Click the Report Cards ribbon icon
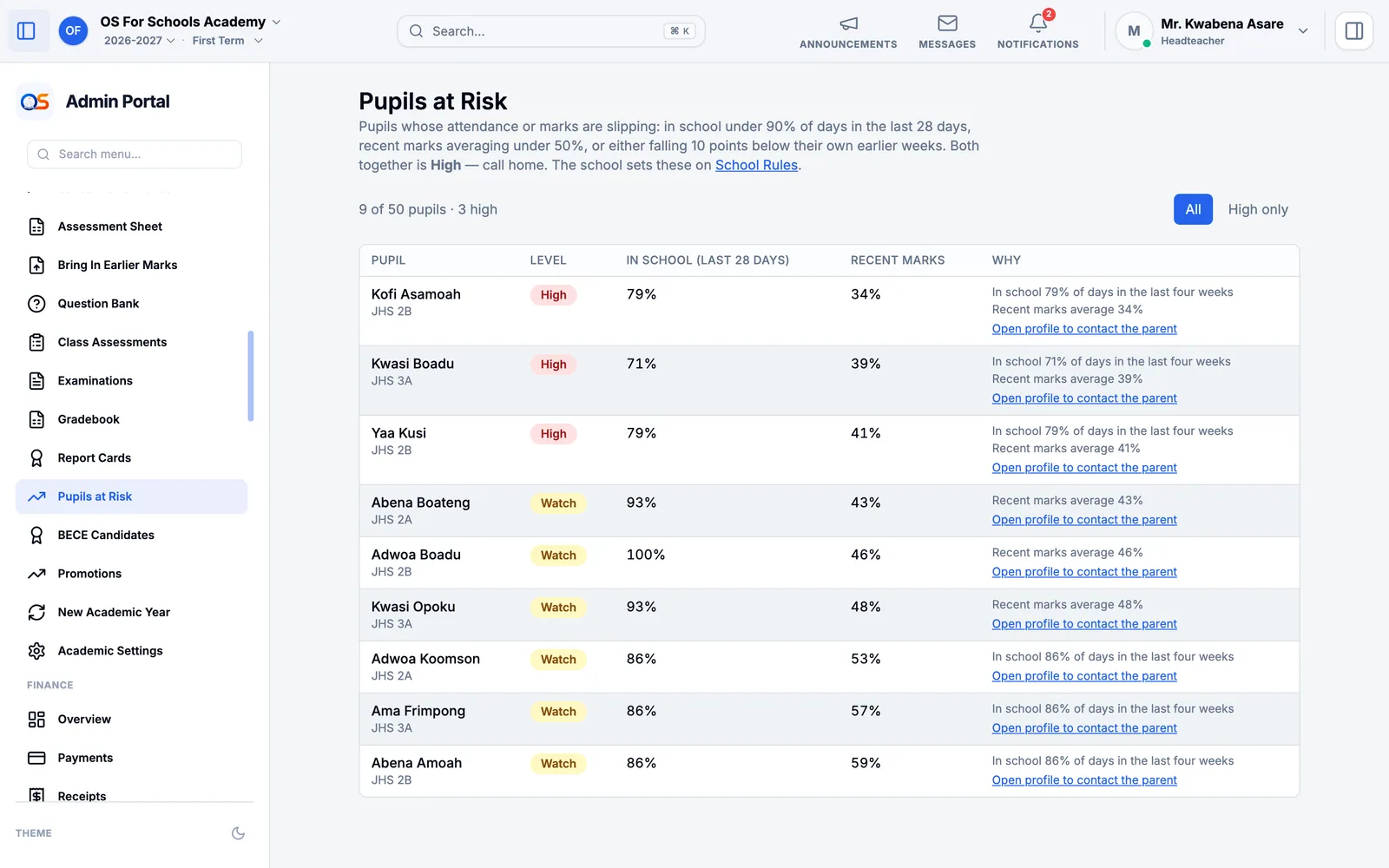Screen dimensions: 1389x868 tap(36, 458)
